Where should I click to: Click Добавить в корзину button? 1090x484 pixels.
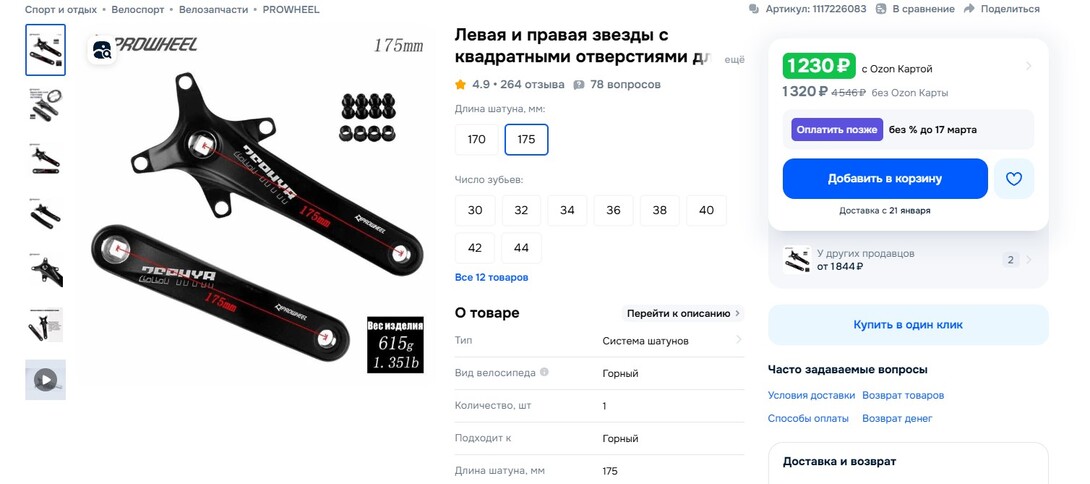(885, 179)
